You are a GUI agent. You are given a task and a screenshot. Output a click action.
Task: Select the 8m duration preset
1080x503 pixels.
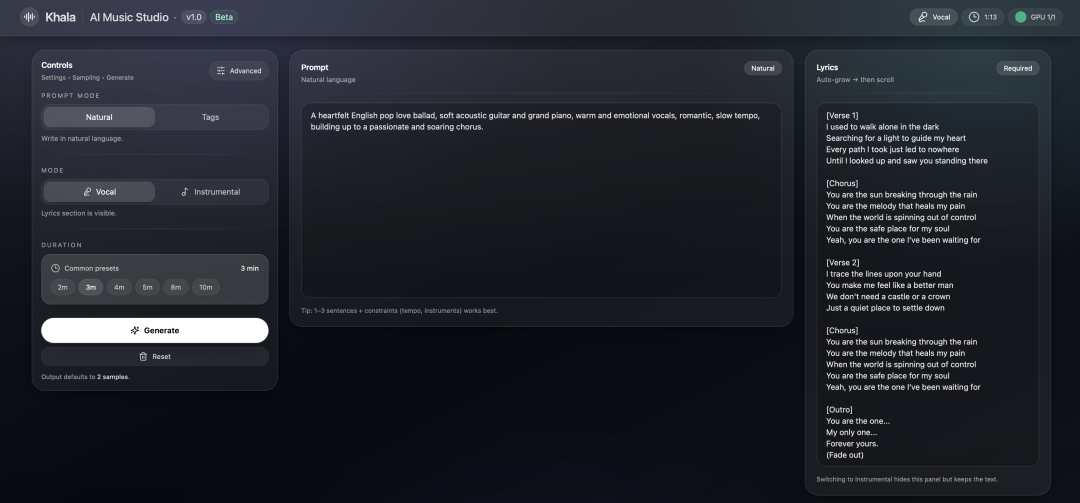coord(176,287)
